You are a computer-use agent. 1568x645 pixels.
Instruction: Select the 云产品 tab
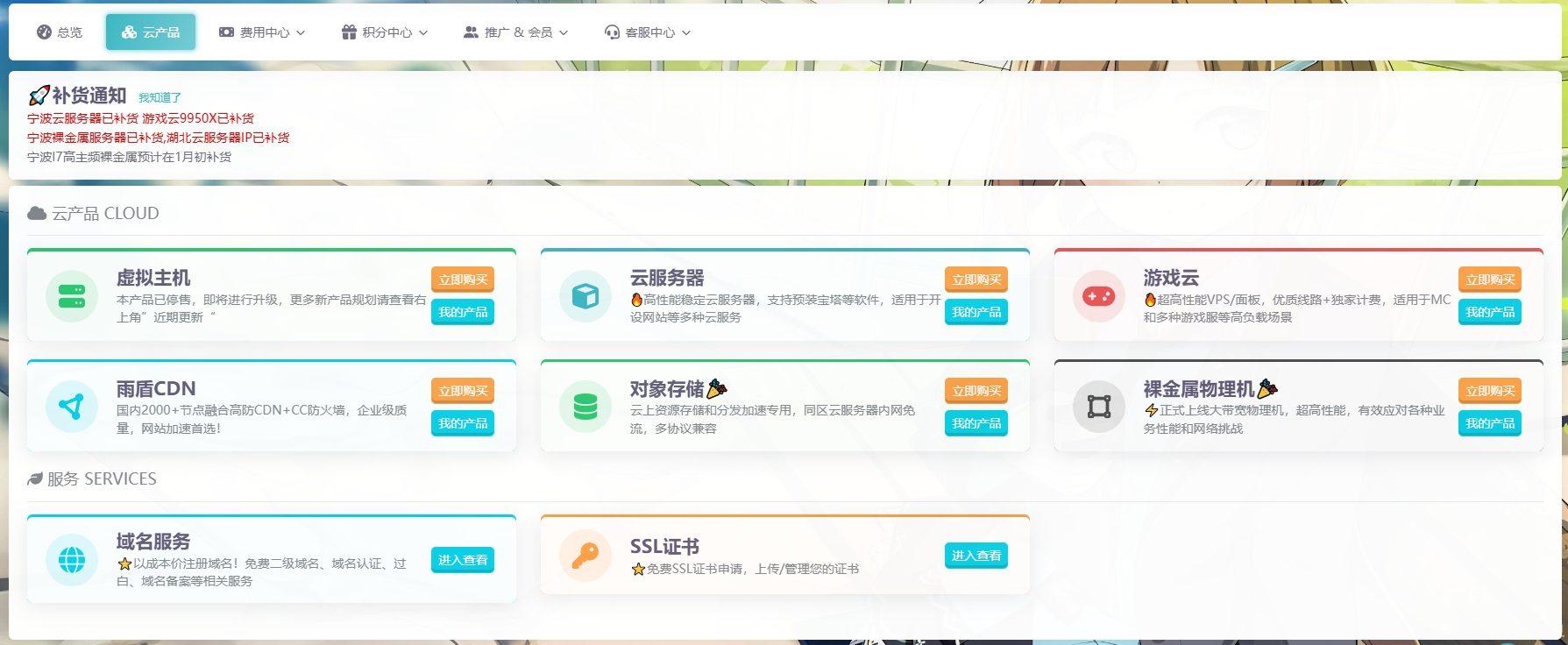[x=151, y=32]
